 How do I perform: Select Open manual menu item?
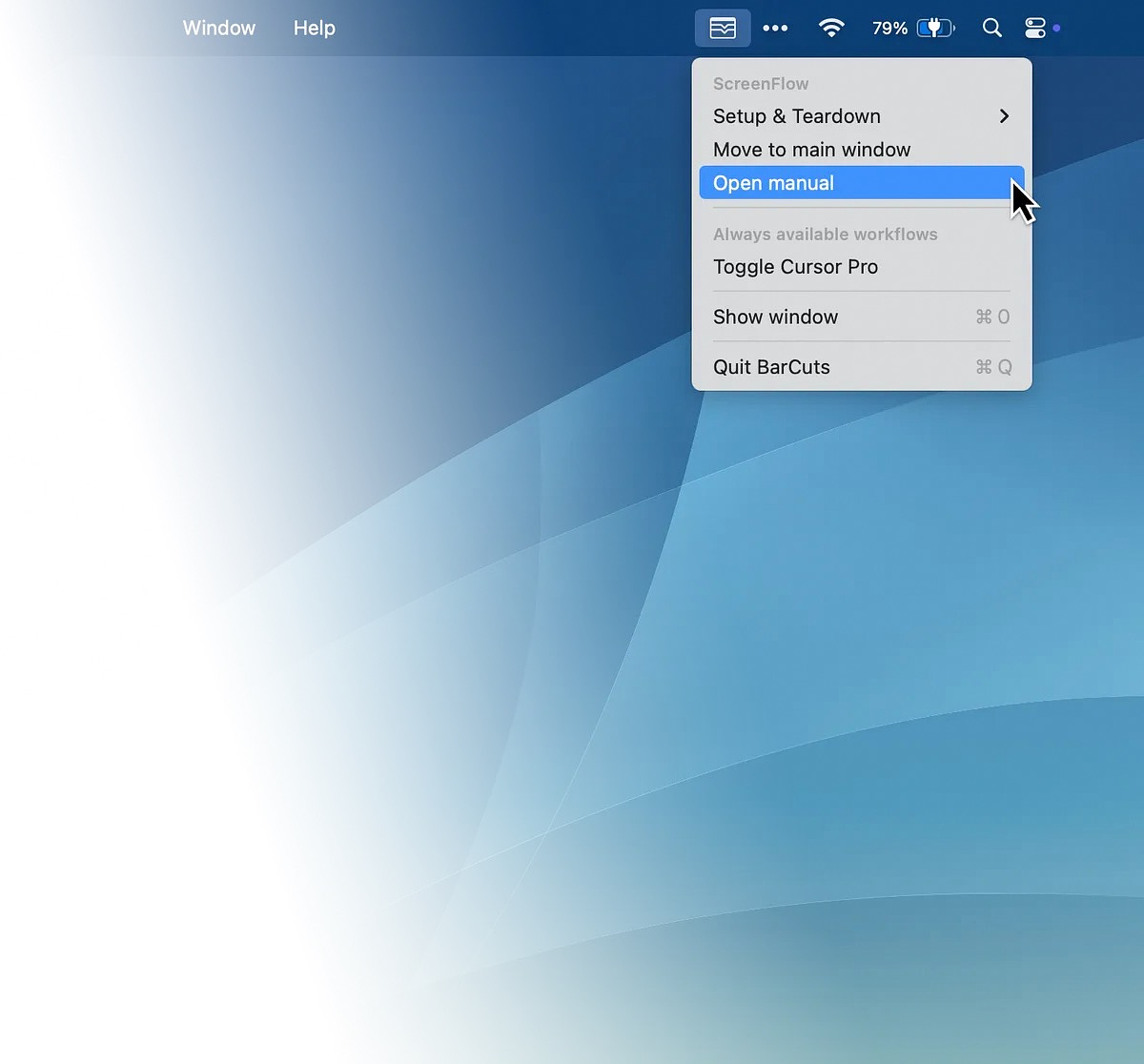click(x=862, y=183)
